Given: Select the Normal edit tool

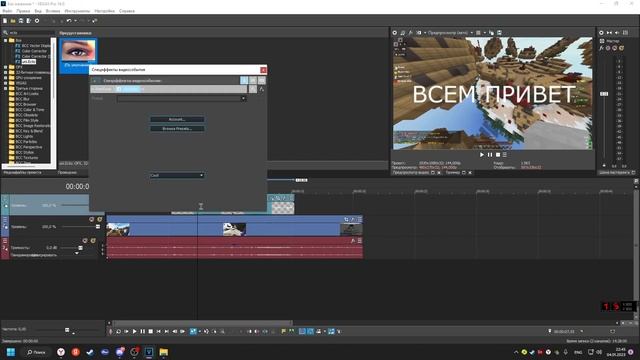Looking at the screenshot, I should click(193, 331).
